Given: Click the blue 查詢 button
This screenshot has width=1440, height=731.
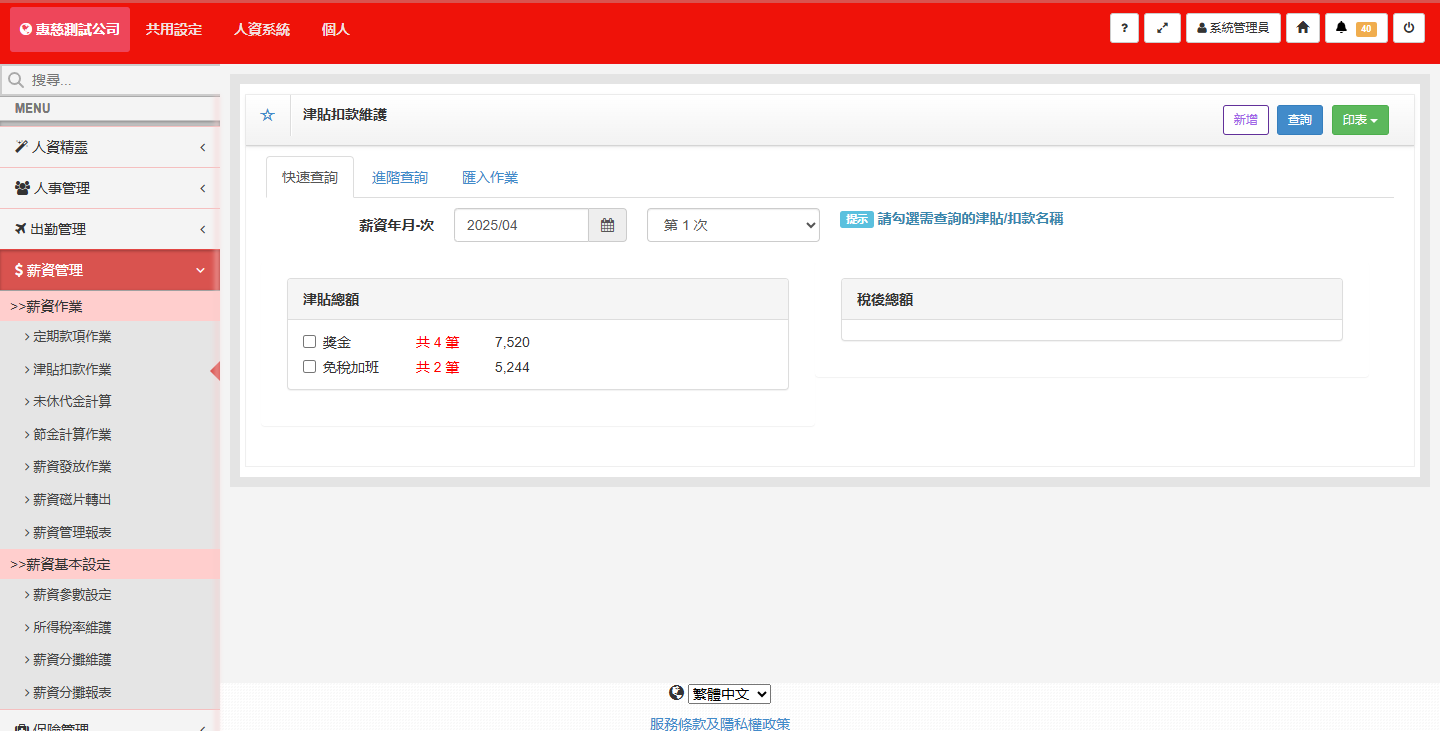Looking at the screenshot, I should point(1299,120).
